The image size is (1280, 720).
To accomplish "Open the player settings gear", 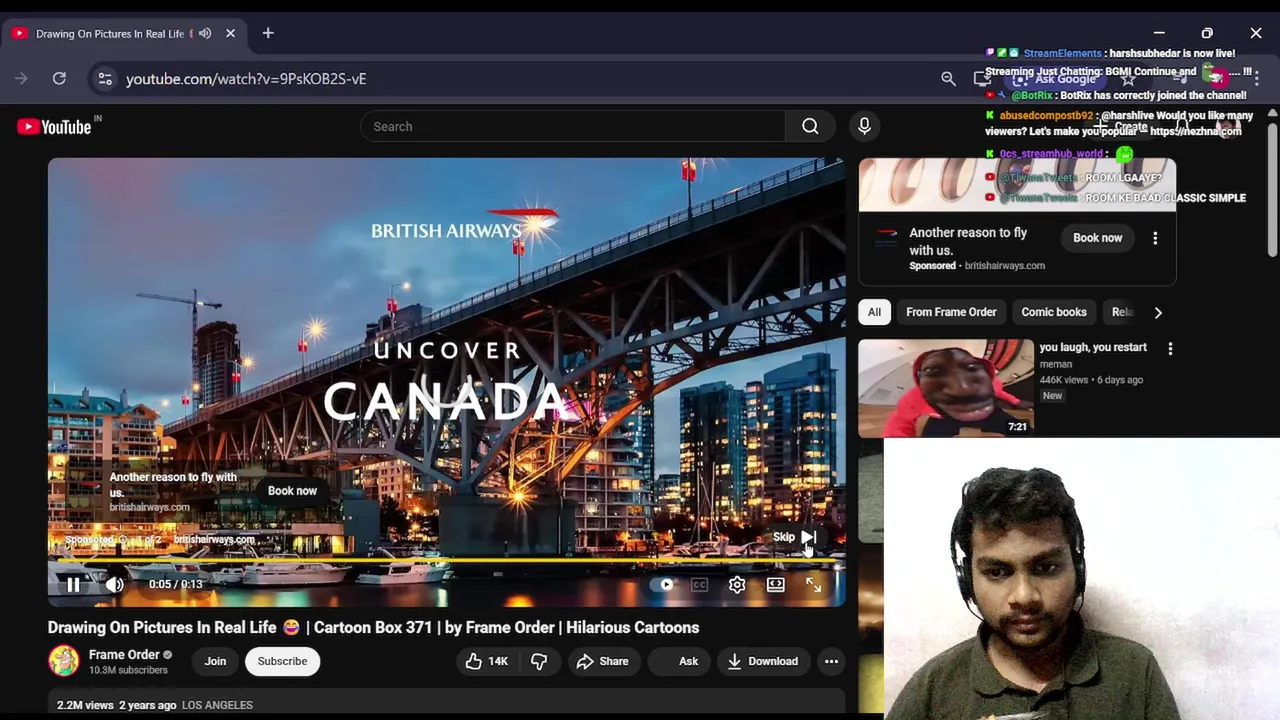I will point(737,585).
